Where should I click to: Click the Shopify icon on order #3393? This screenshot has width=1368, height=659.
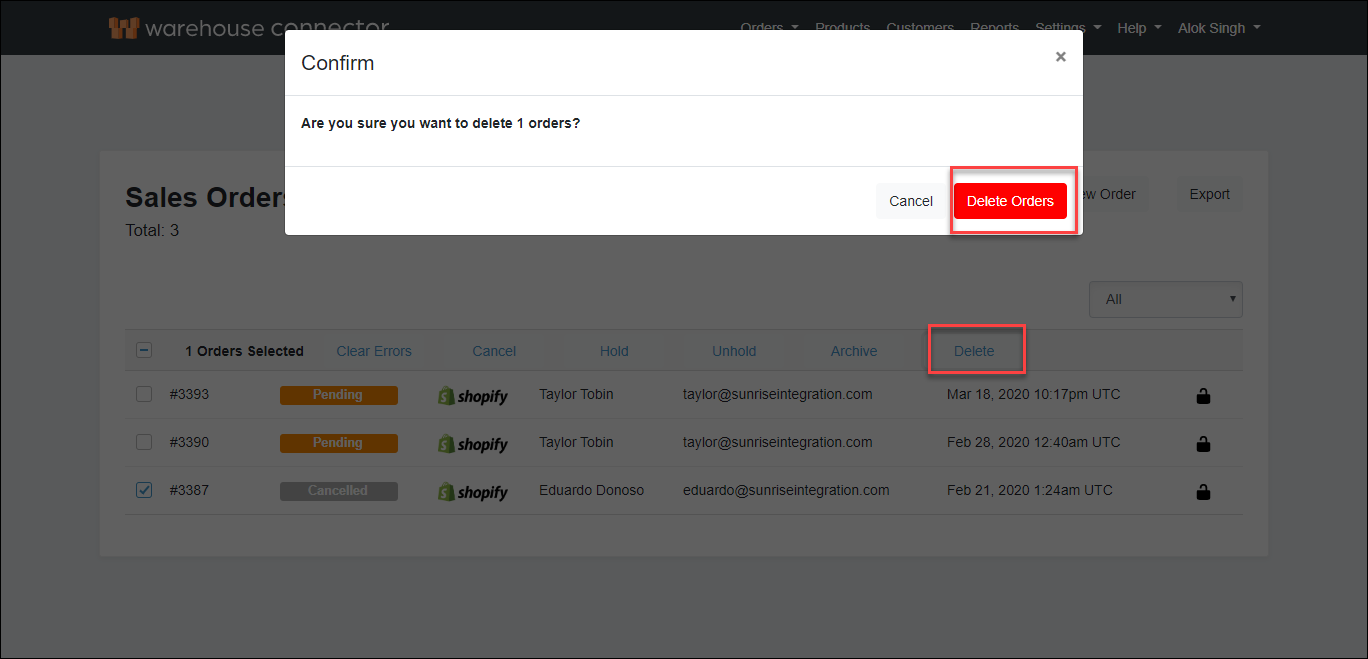pyautogui.click(x=472, y=395)
